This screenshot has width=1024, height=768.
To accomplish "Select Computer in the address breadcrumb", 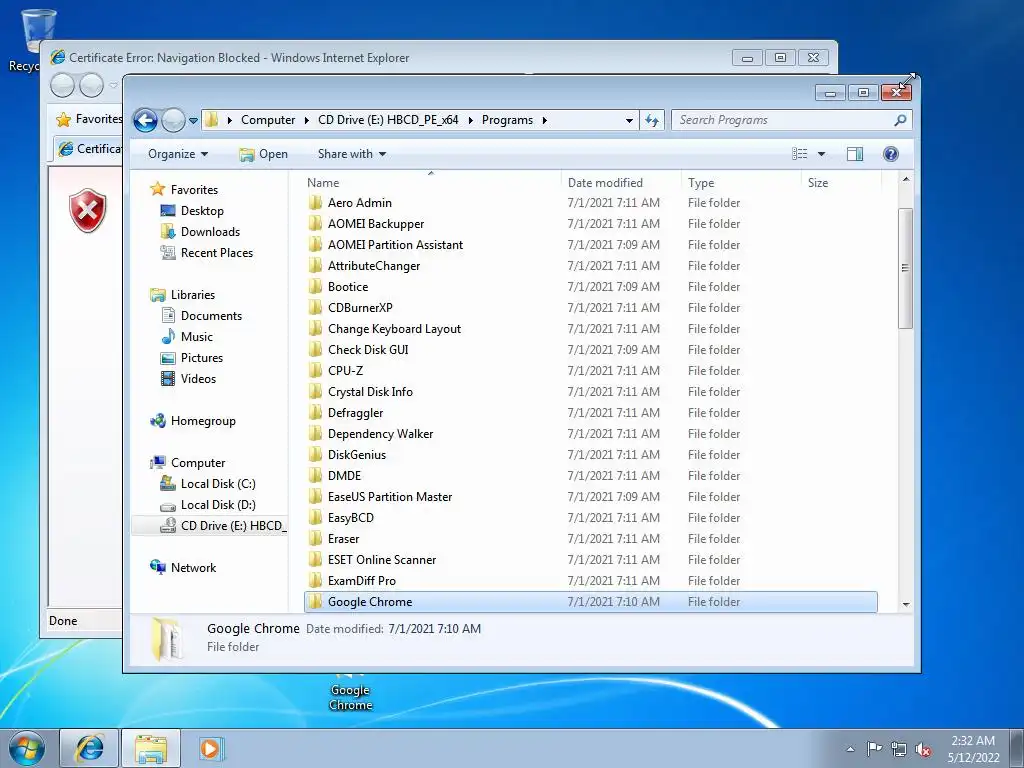I will pos(268,120).
